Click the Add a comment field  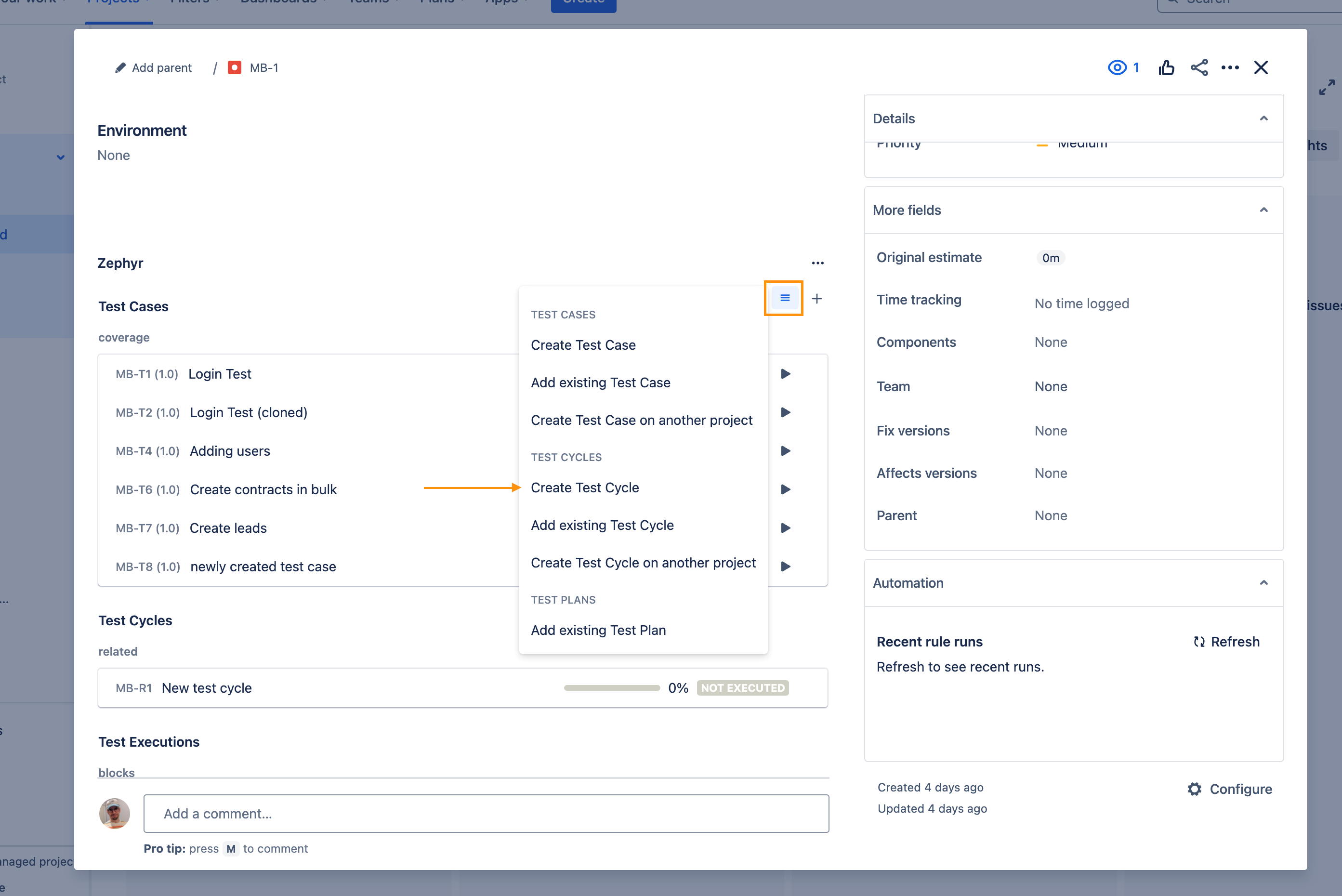[x=486, y=813]
